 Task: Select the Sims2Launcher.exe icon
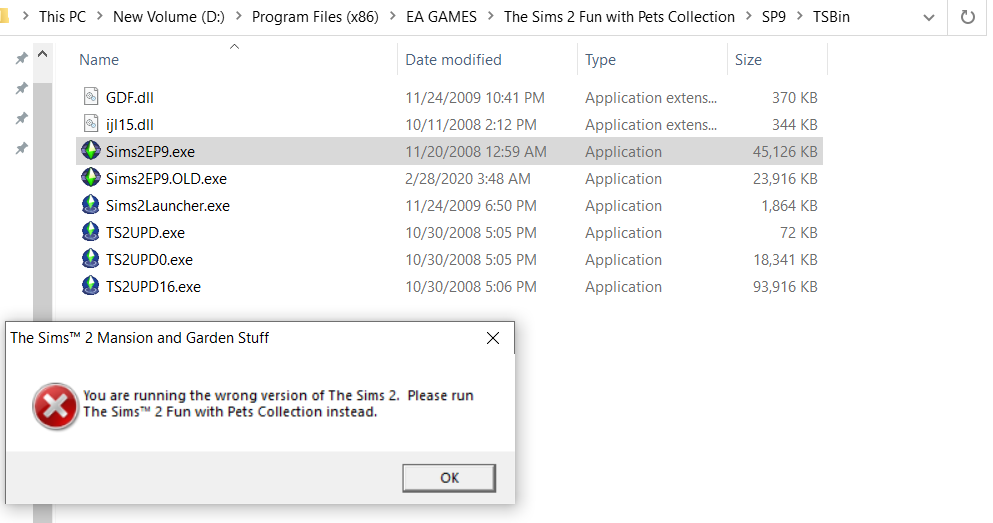(90, 206)
